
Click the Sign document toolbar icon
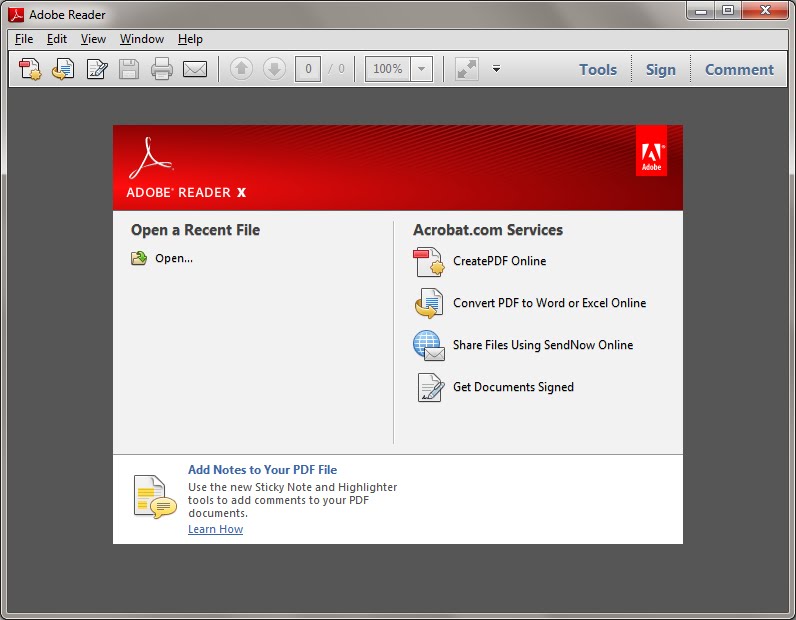(x=97, y=69)
